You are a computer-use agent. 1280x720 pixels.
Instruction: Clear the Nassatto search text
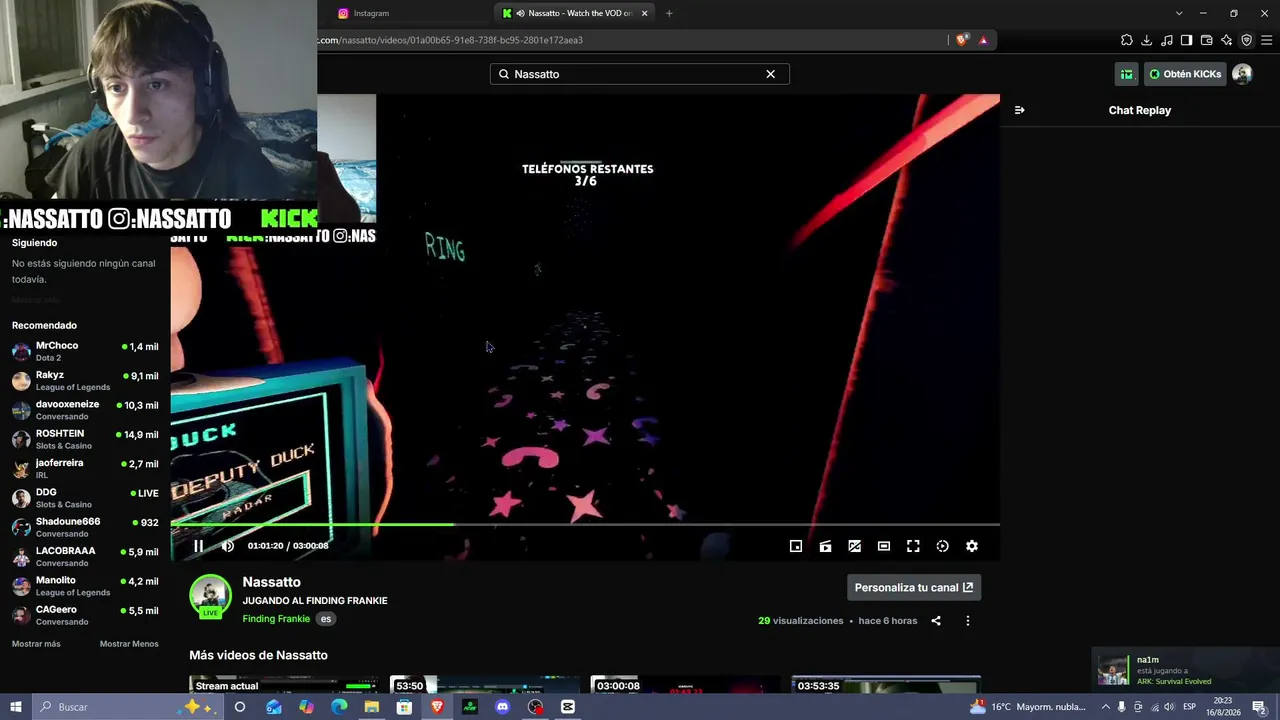(771, 74)
